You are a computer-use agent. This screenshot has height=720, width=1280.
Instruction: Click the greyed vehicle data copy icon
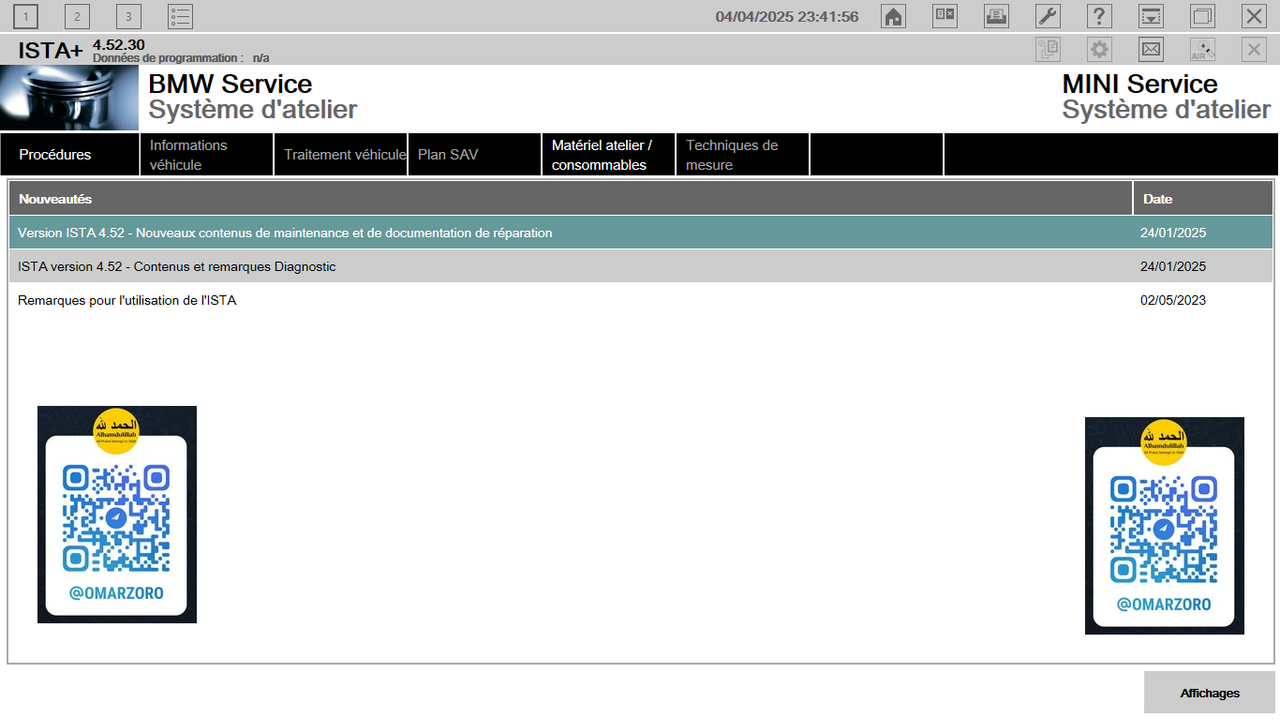[x=1048, y=49]
